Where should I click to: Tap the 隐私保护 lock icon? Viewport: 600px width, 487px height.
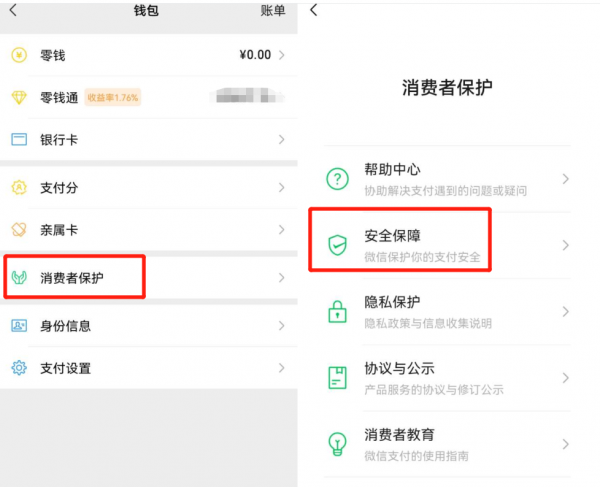338,311
